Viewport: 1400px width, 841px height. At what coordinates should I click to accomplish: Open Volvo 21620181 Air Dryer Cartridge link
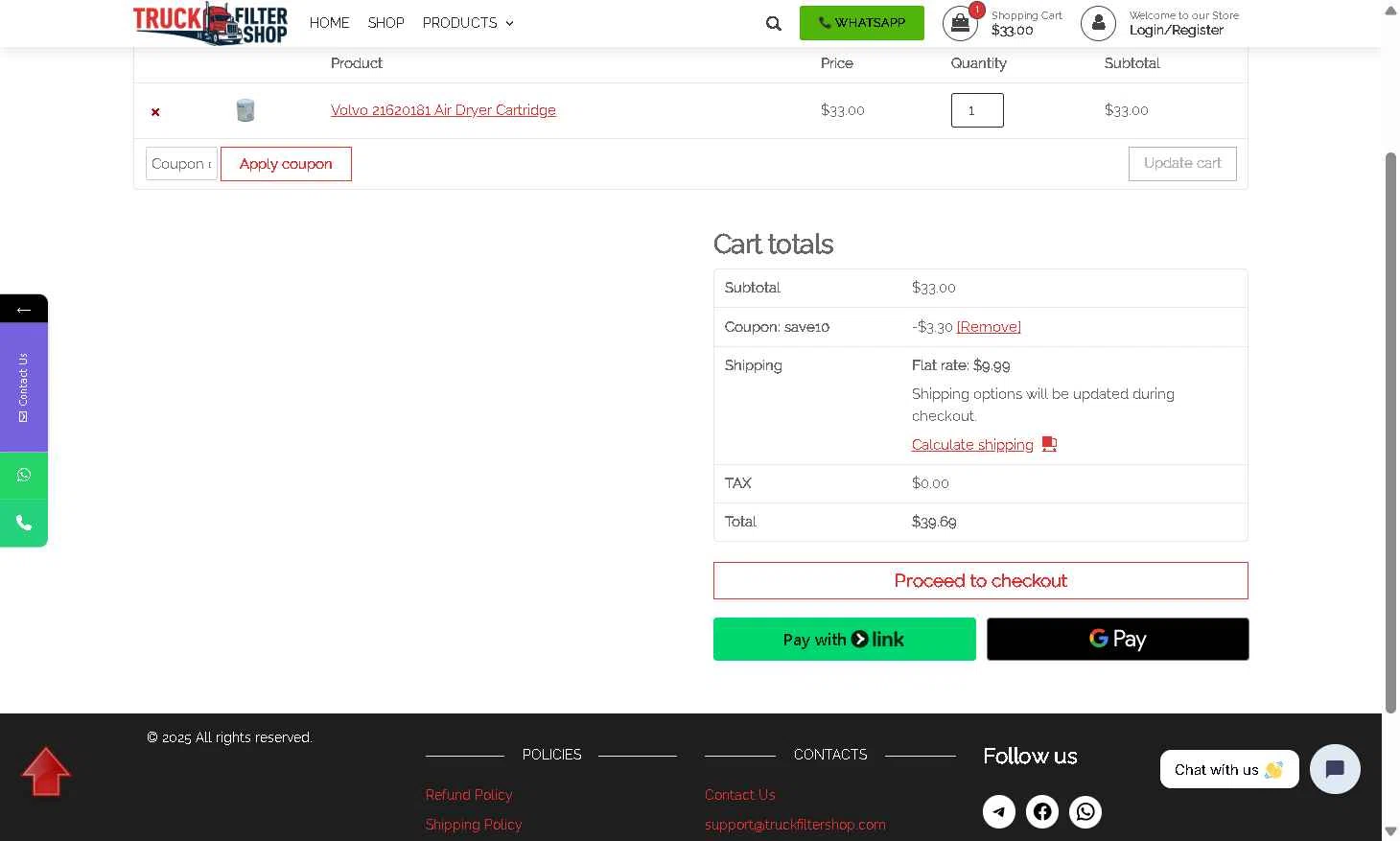coord(443,110)
